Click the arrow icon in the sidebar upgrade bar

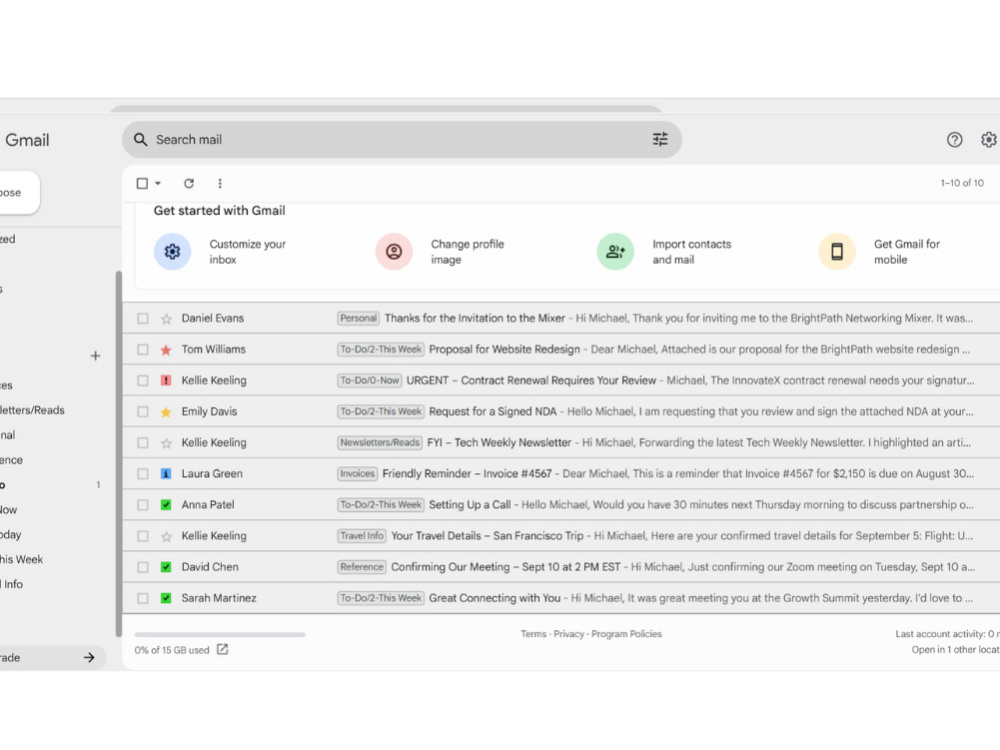(89, 658)
